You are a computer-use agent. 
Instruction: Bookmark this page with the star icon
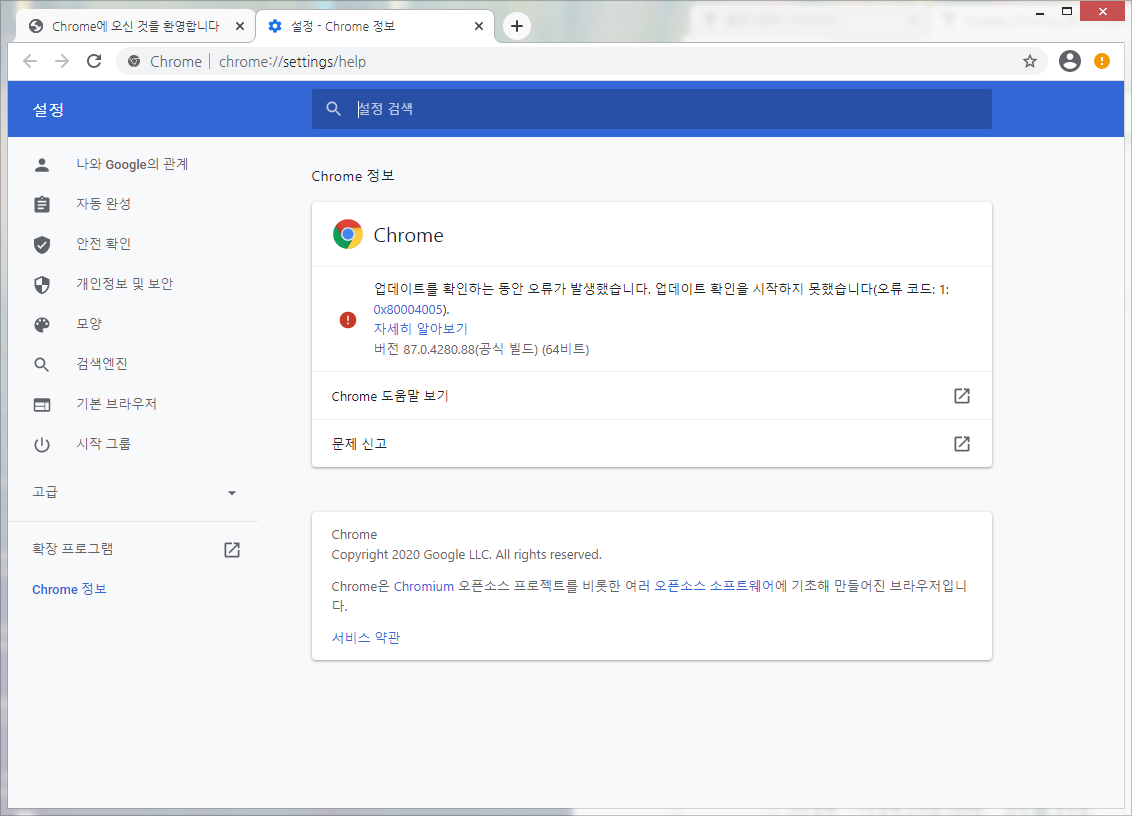[1029, 61]
